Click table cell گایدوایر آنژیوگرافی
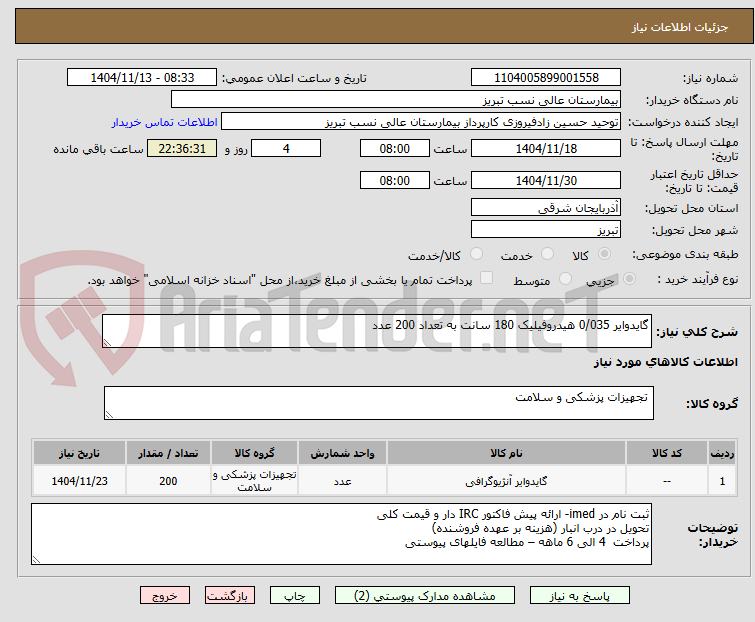Screen dimensions: 755x622 click(506, 481)
